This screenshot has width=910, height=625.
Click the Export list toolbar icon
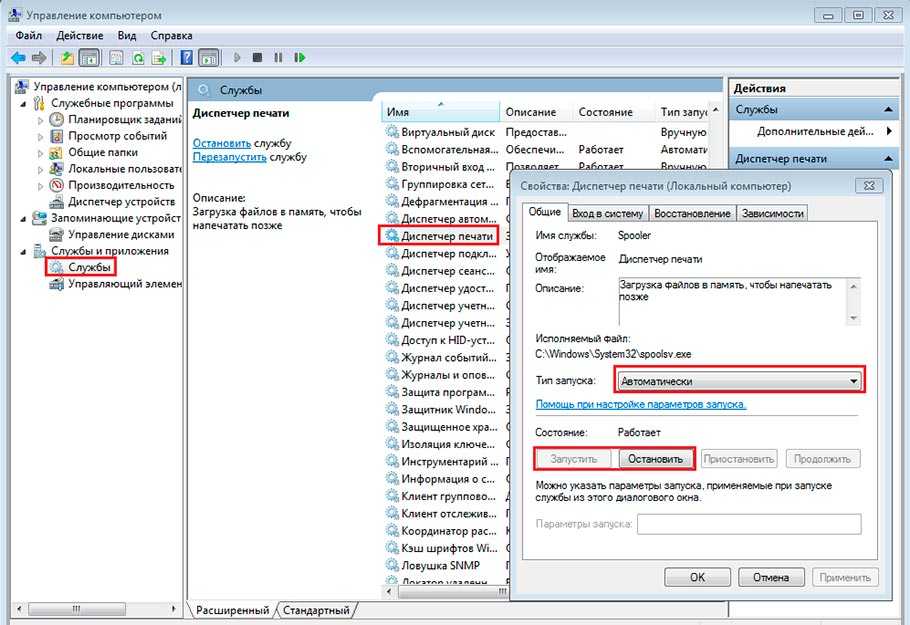[158, 58]
